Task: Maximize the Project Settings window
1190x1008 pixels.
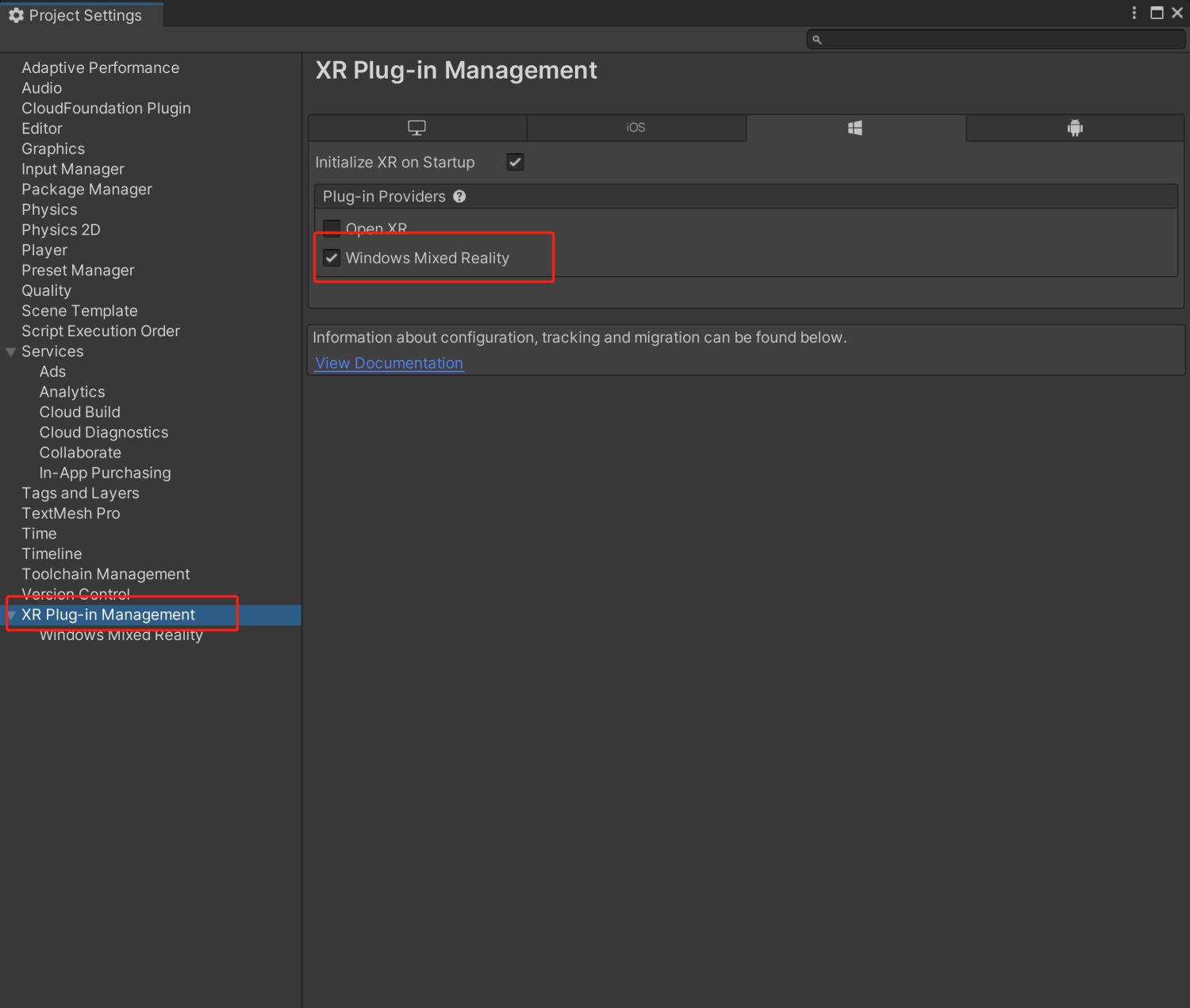Action: coord(1157,13)
